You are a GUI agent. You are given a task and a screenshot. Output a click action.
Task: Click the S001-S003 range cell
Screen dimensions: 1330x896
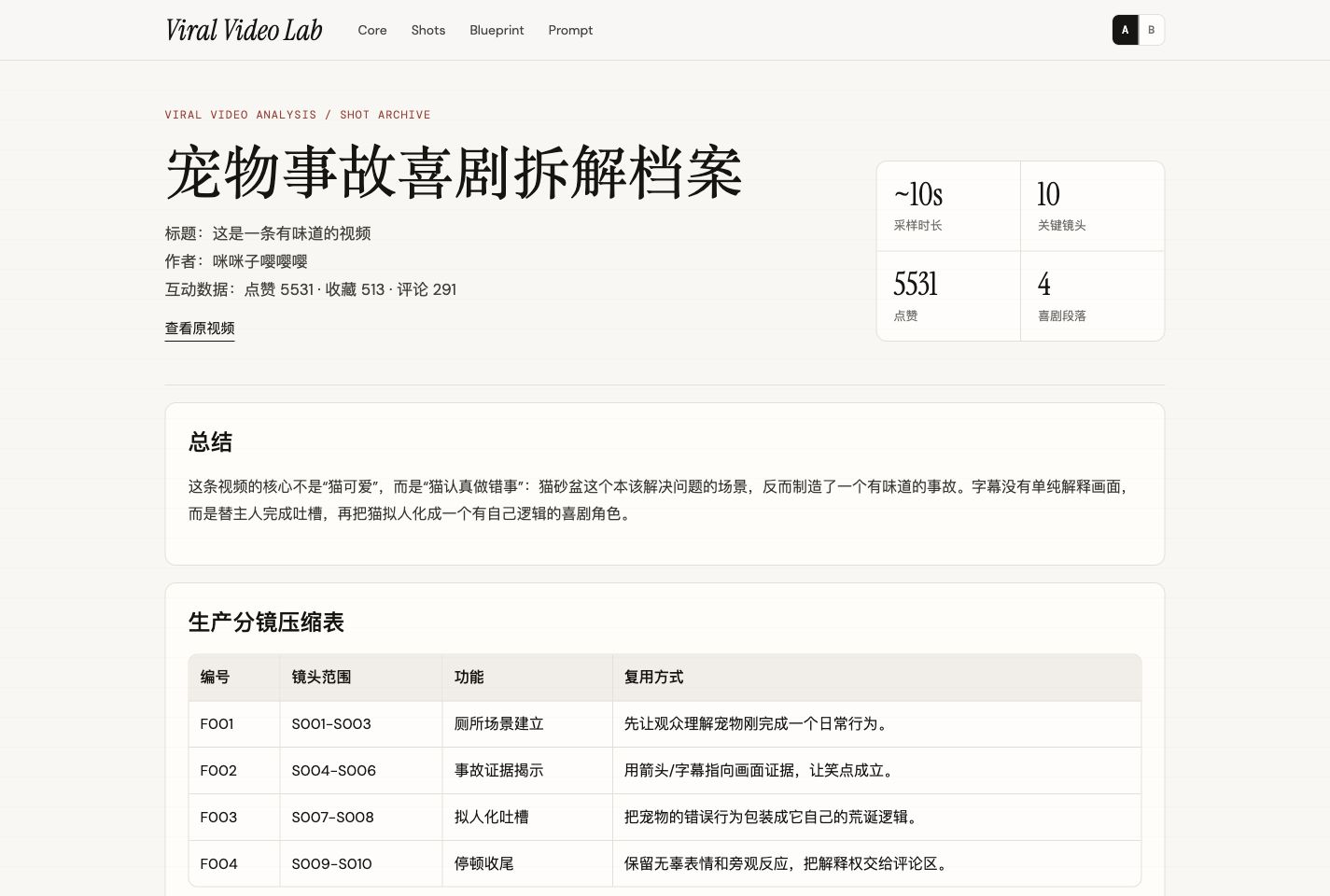tap(361, 724)
